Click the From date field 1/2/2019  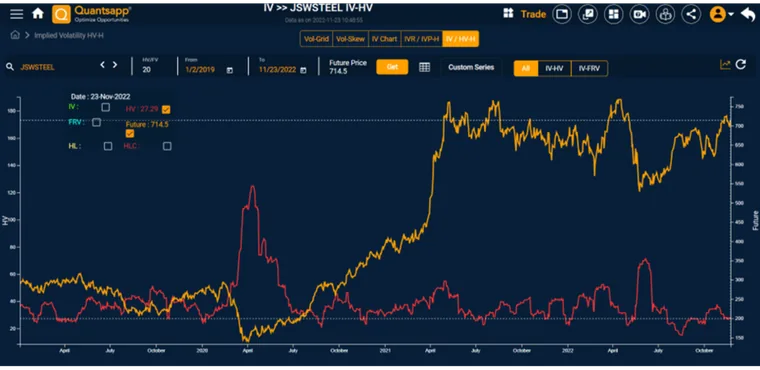point(200,70)
